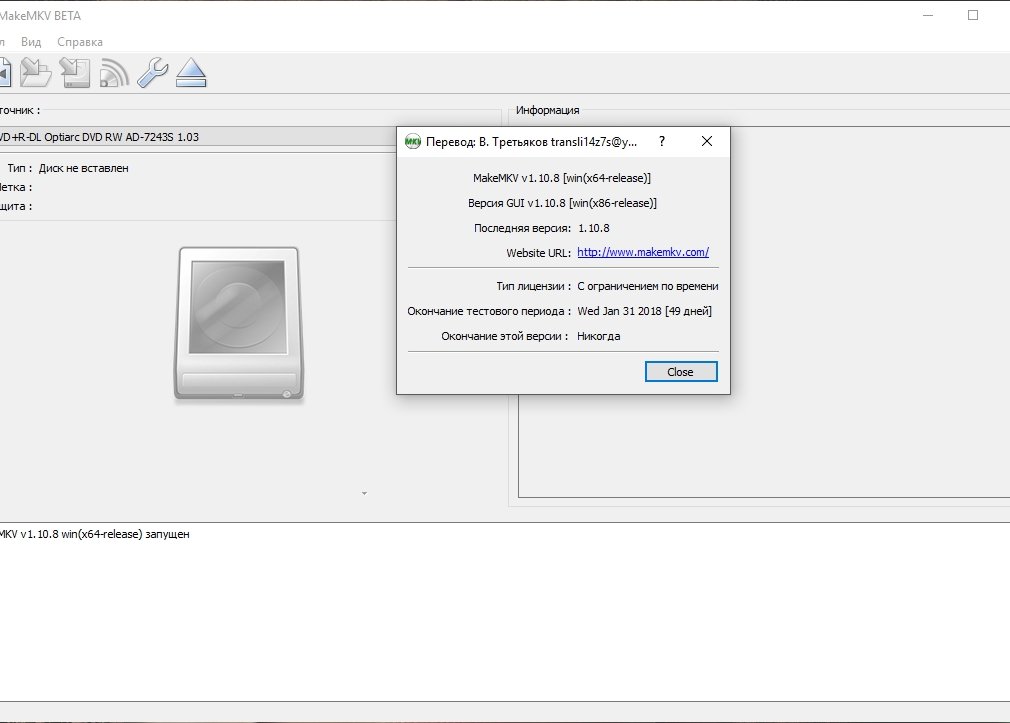Click the "Тип лицензии :" label
Image resolution: width=1010 pixels, height=723 pixels.
click(x=533, y=286)
